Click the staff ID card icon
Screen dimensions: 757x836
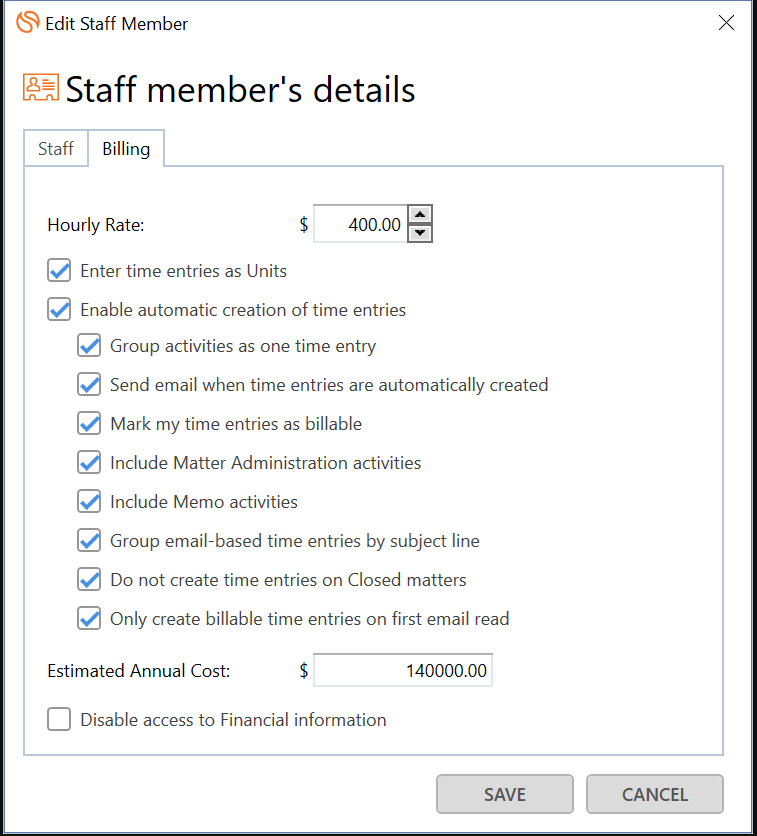[41, 87]
